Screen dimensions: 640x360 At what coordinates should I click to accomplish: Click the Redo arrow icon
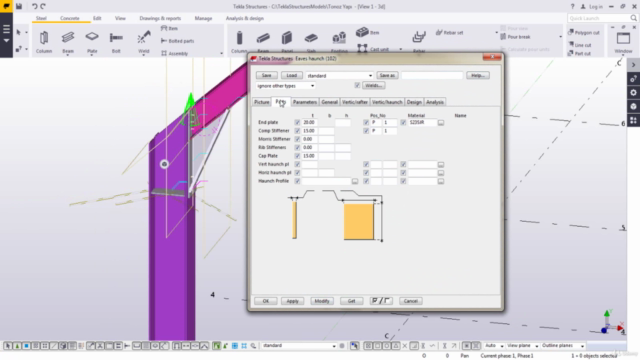[x=43, y=6]
